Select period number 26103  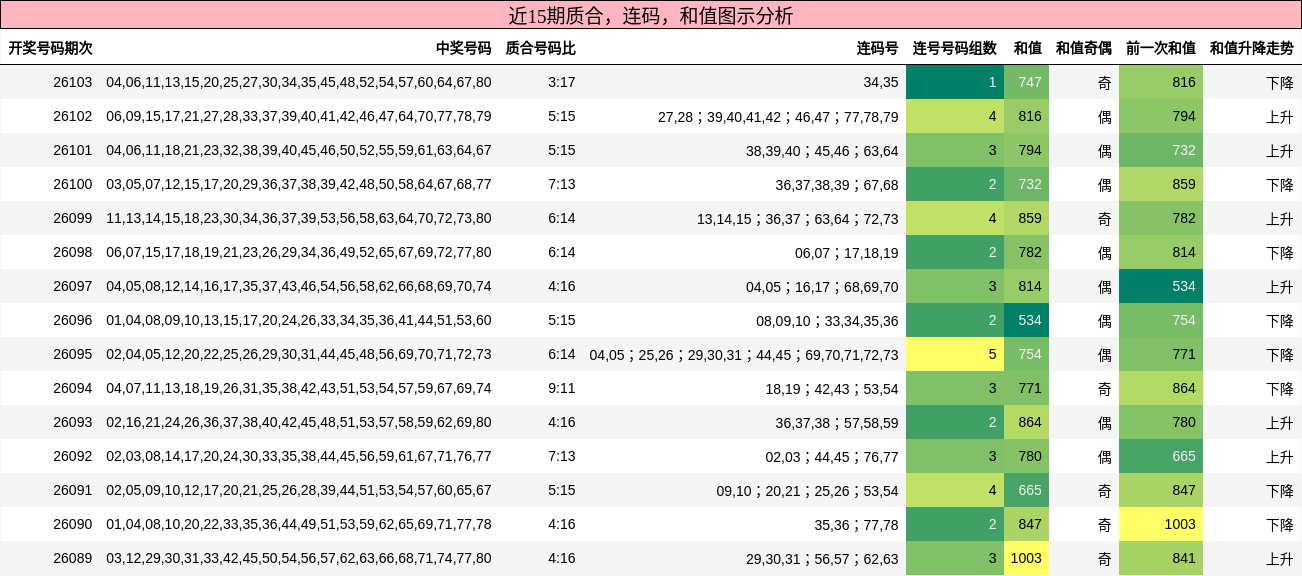point(72,82)
